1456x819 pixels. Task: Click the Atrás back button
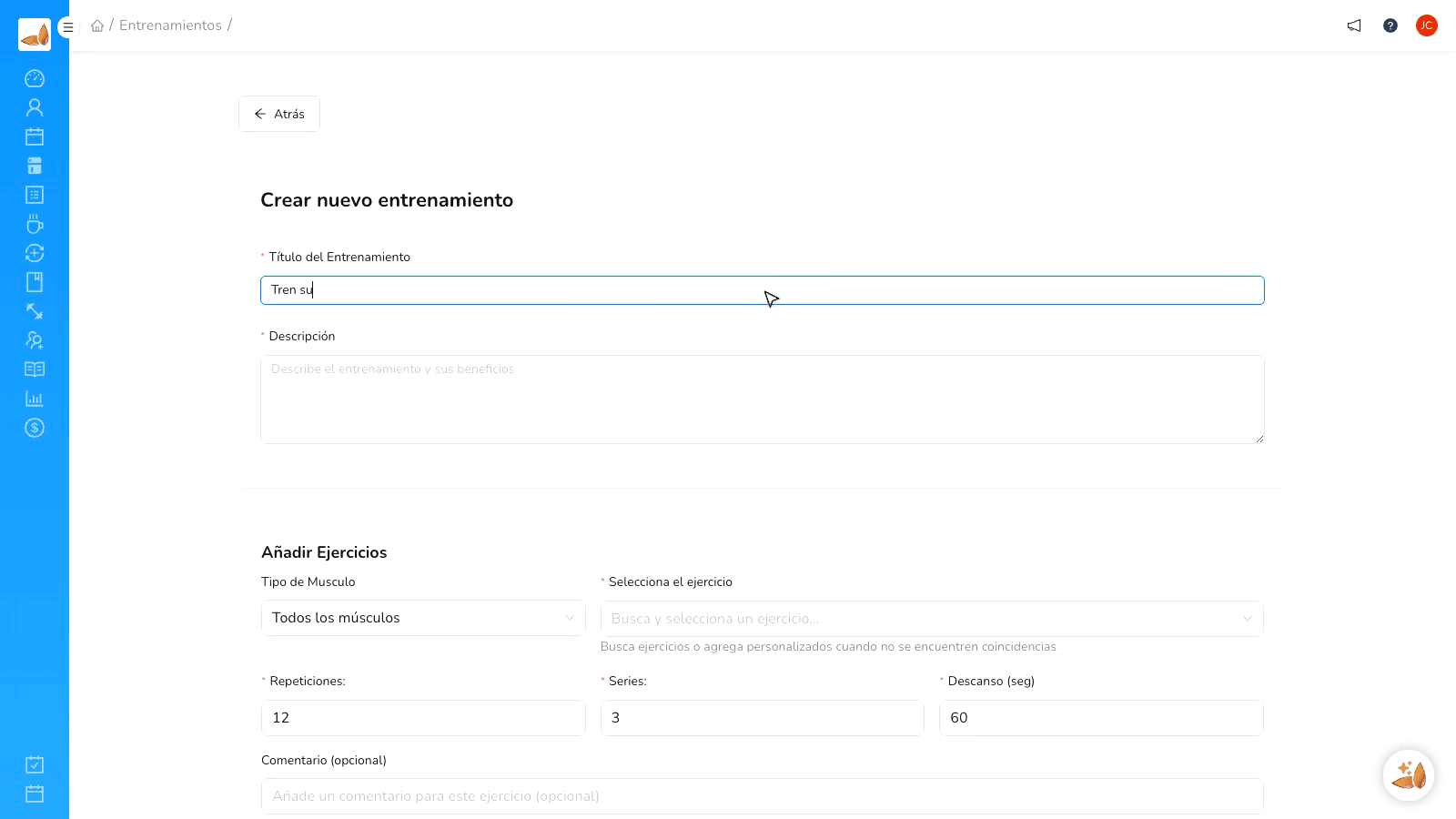tap(279, 114)
